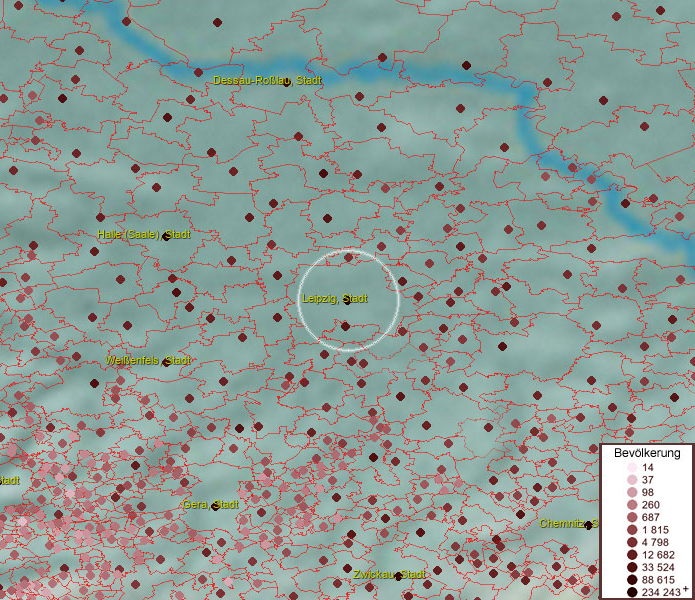This screenshot has width=695, height=600.
Task: Pick the legend swatch beside 88 615
Action: tap(632, 580)
